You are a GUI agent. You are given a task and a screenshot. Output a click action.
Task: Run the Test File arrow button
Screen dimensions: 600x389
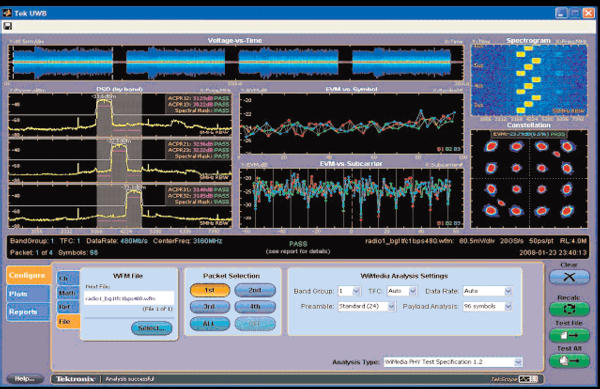[x=569, y=335]
